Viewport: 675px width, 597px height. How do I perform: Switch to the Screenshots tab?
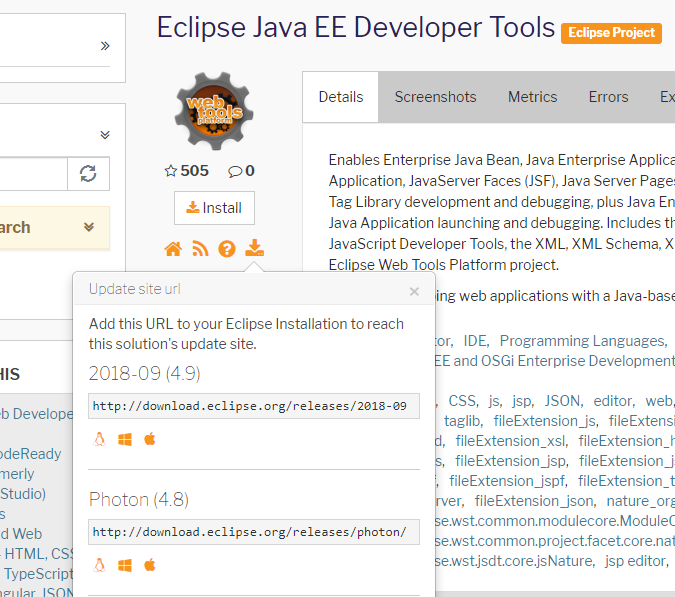(435, 97)
